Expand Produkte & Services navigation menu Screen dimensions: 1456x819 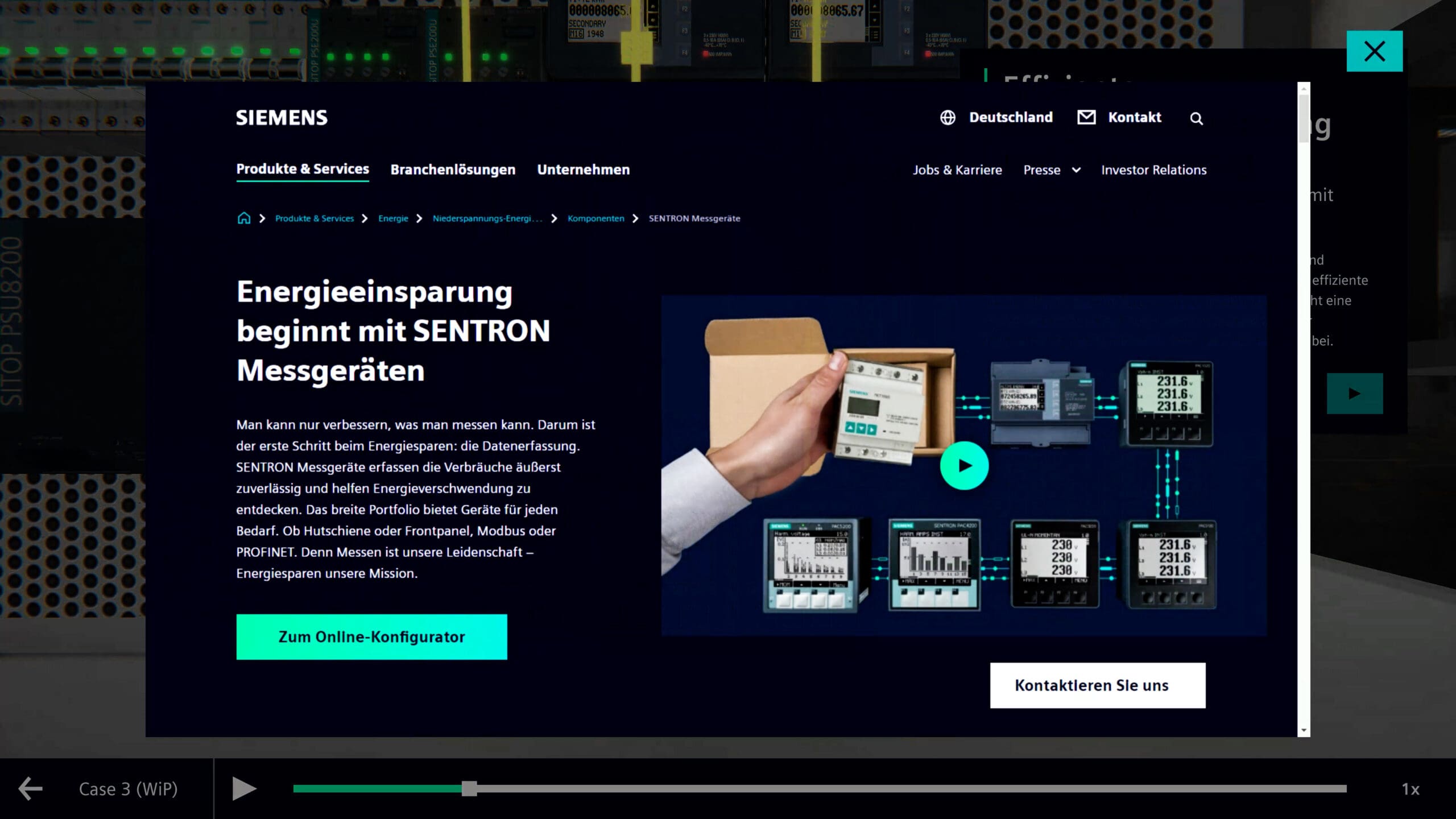(x=302, y=168)
